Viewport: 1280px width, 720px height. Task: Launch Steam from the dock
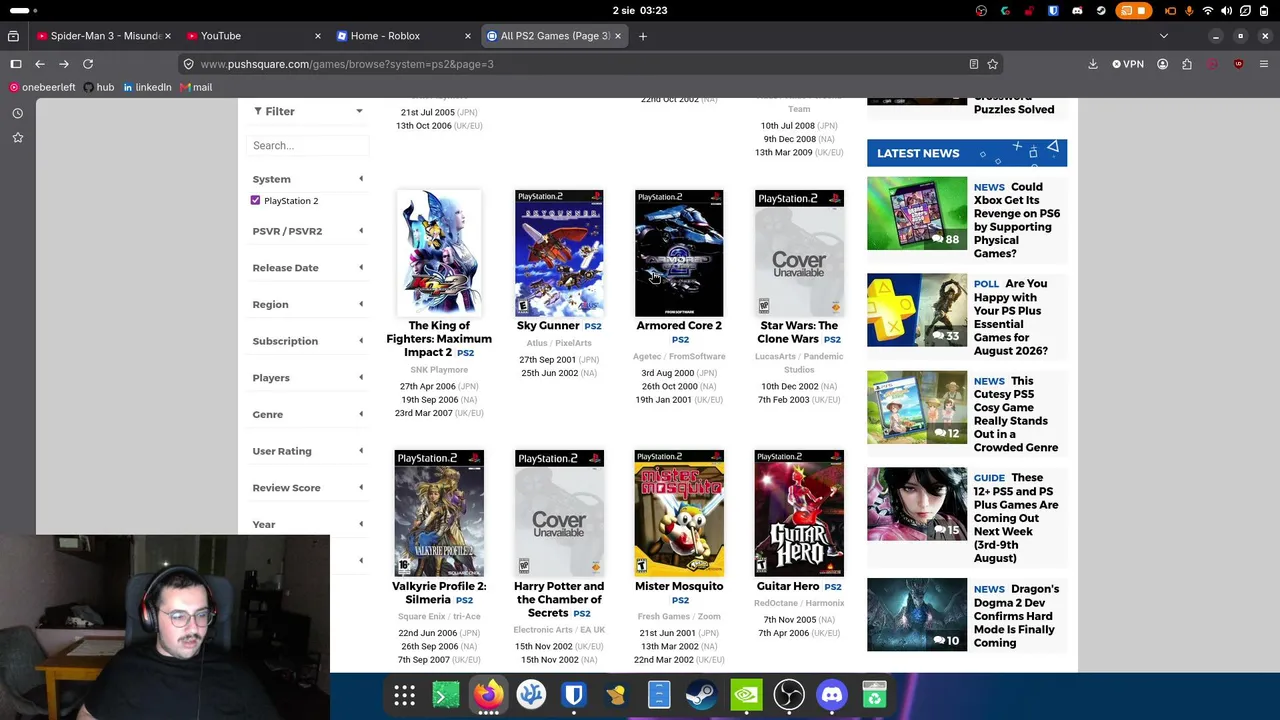coord(702,695)
